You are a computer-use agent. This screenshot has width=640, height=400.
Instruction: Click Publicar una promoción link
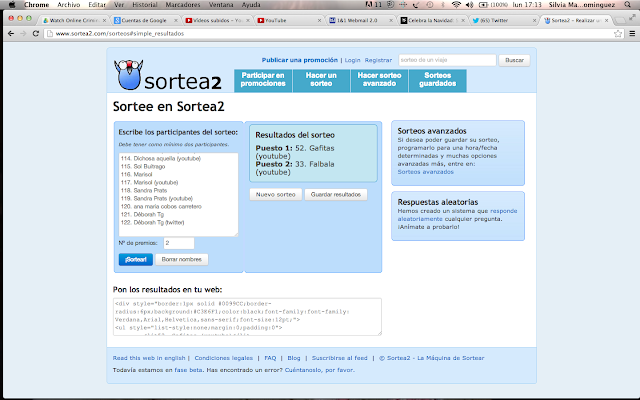pyautogui.click(x=300, y=60)
